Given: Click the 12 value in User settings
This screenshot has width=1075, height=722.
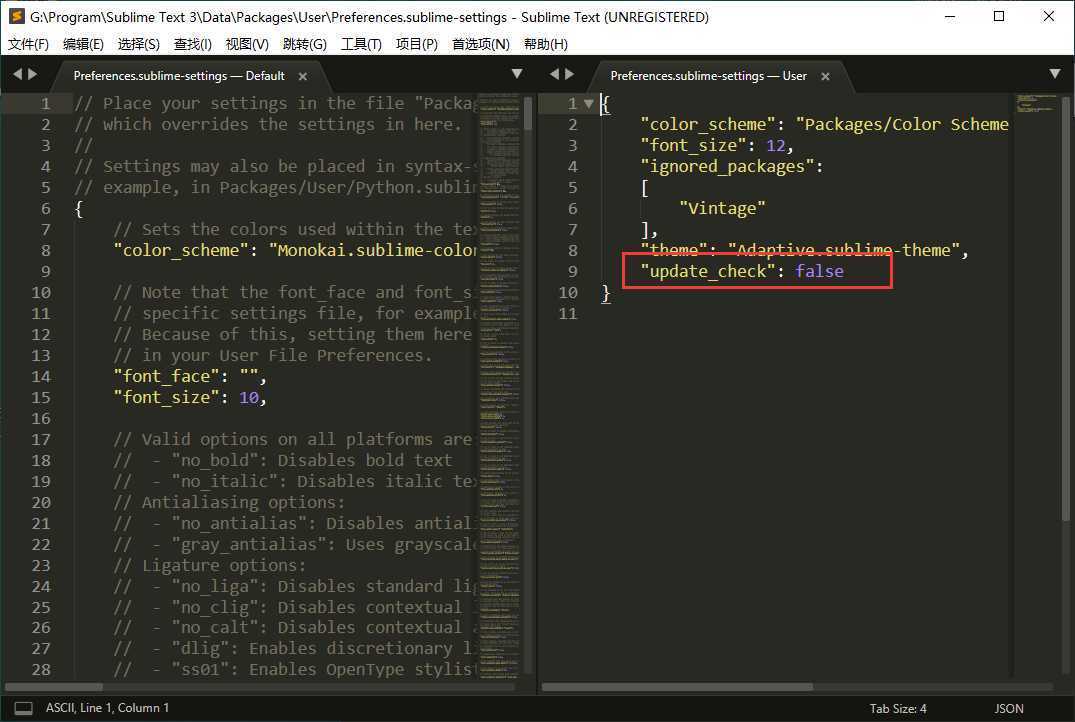Looking at the screenshot, I should click(x=775, y=145).
